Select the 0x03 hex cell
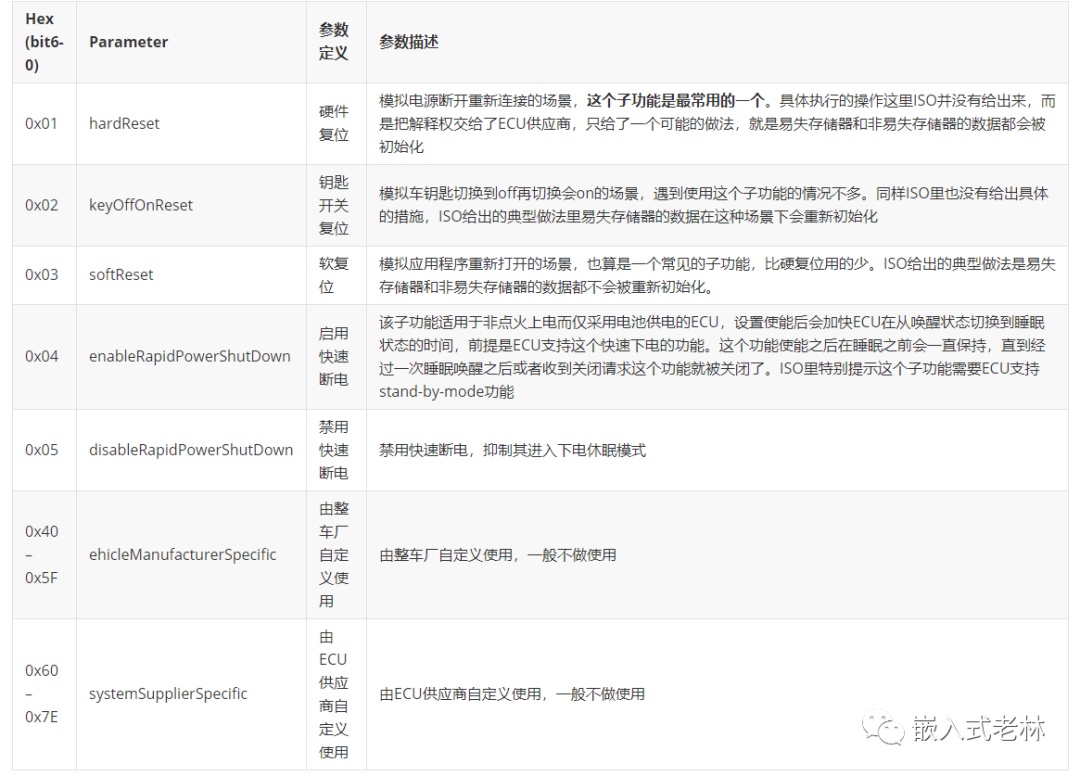Screen dimensions: 1080x776 44,275
